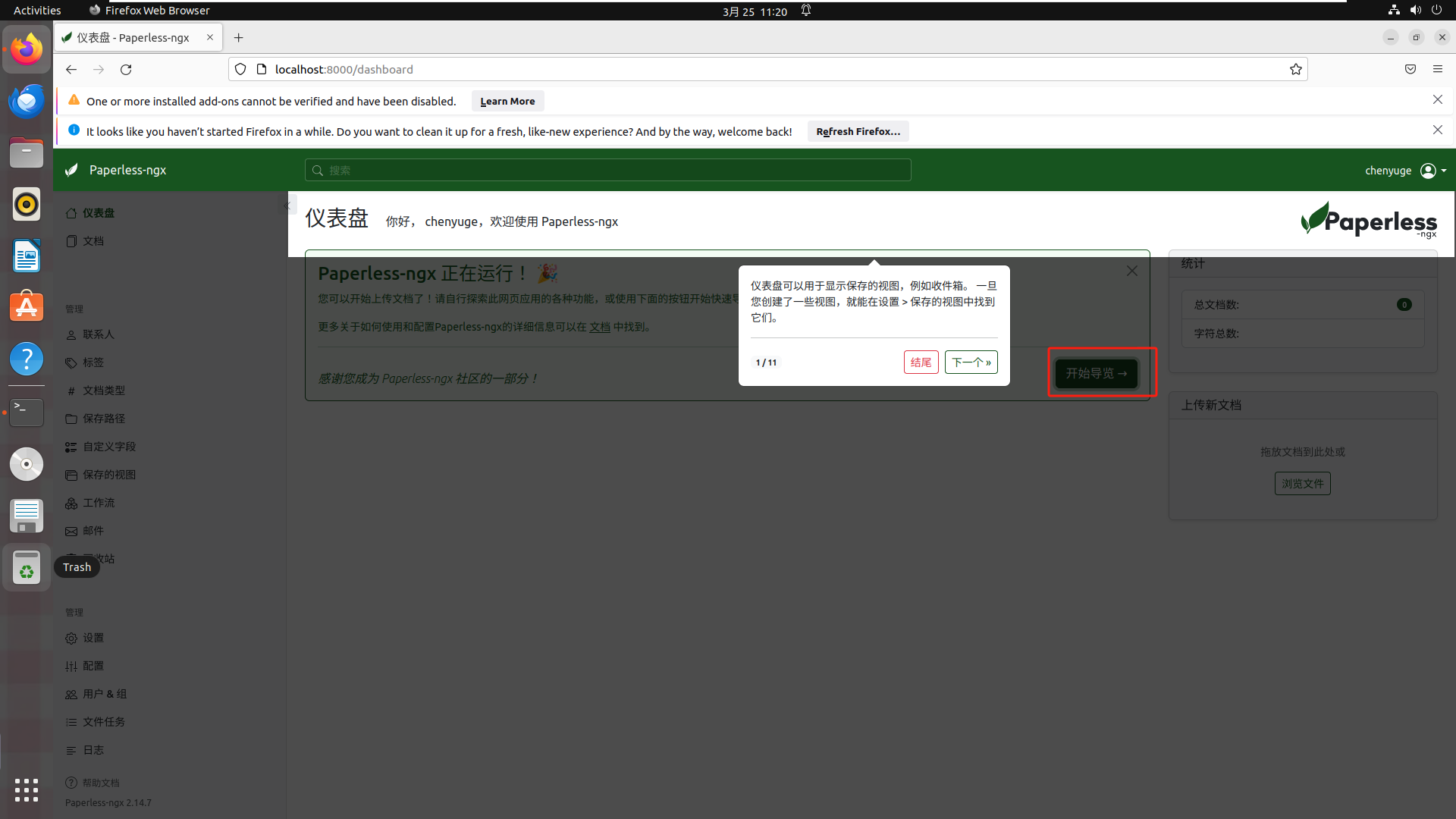Select 文档 documents in sidebar menu

point(93,241)
